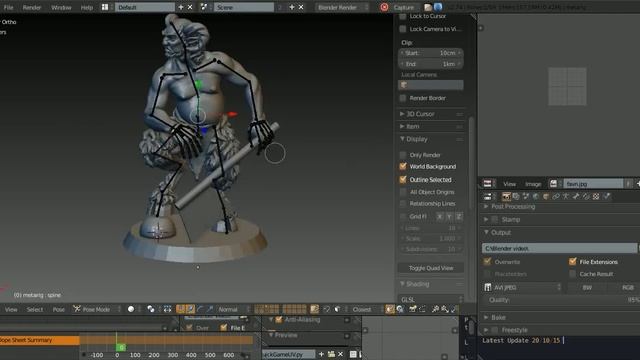Enable All Object Origins checkbox
640x360 pixels.
[x=403, y=192]
